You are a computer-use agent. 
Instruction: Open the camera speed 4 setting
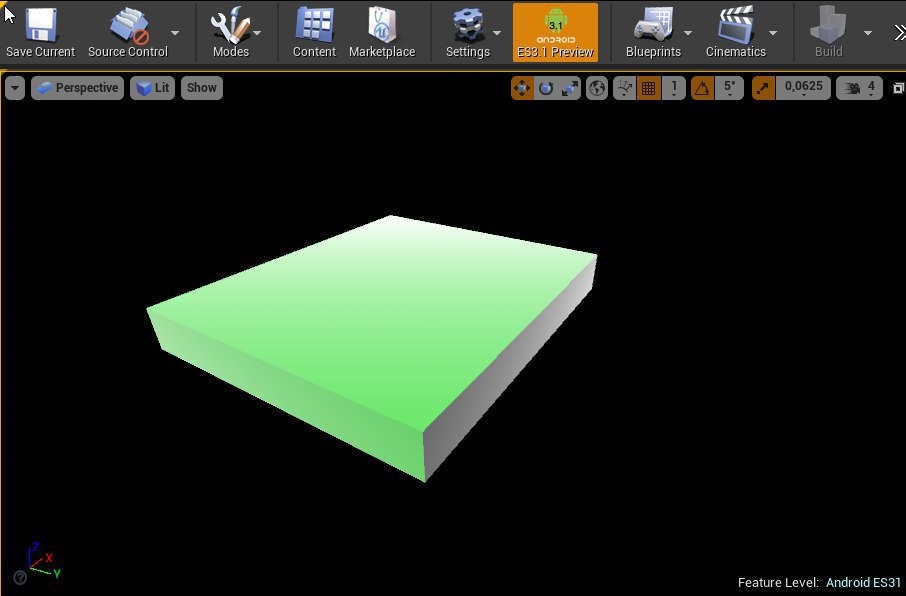[860, 88]
